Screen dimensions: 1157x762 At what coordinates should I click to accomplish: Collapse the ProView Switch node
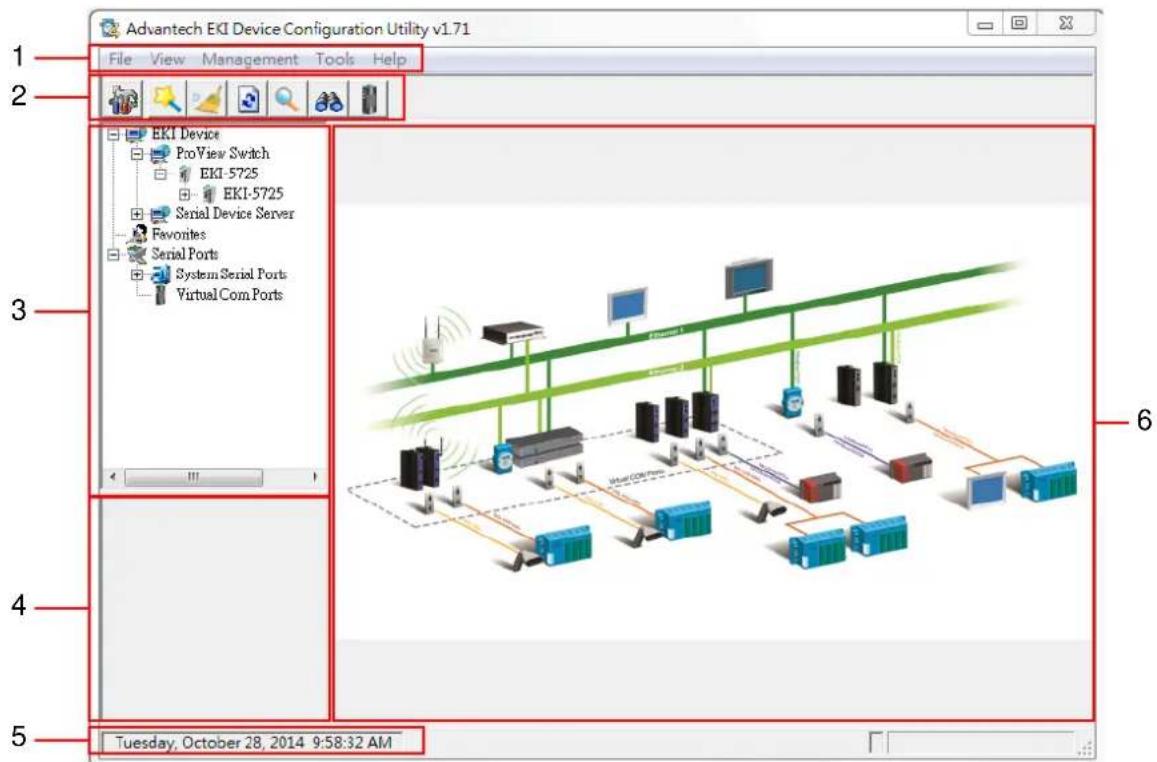(x=137, y=154)
